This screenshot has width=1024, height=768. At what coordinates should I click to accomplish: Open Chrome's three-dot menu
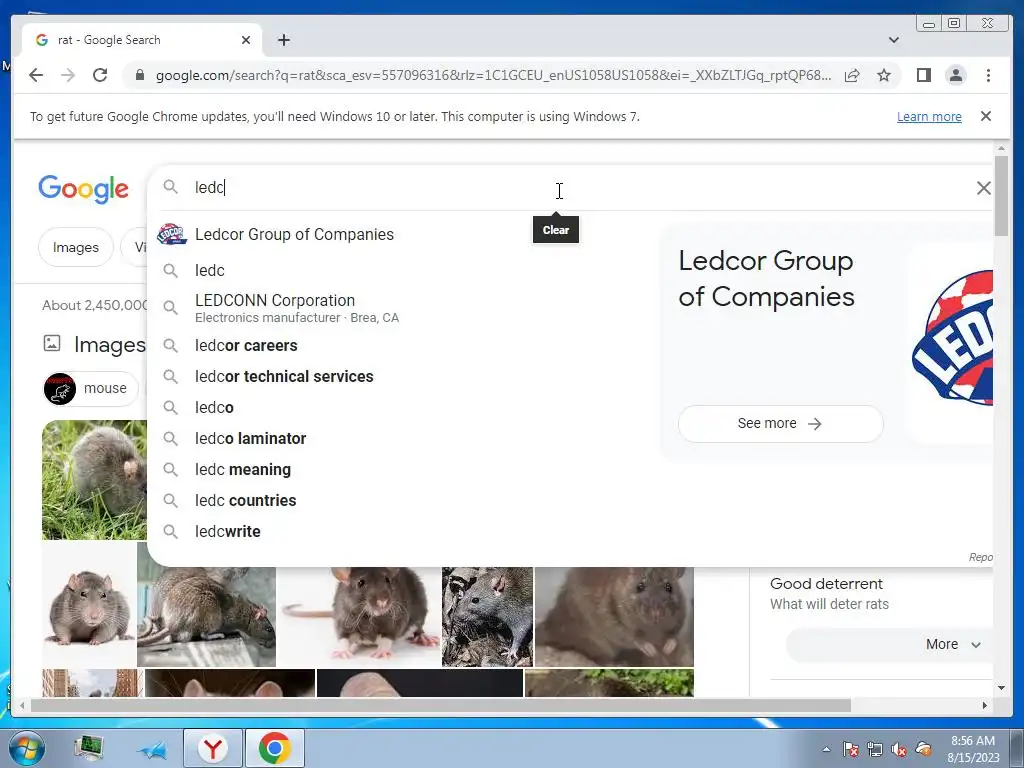point(988,75)
